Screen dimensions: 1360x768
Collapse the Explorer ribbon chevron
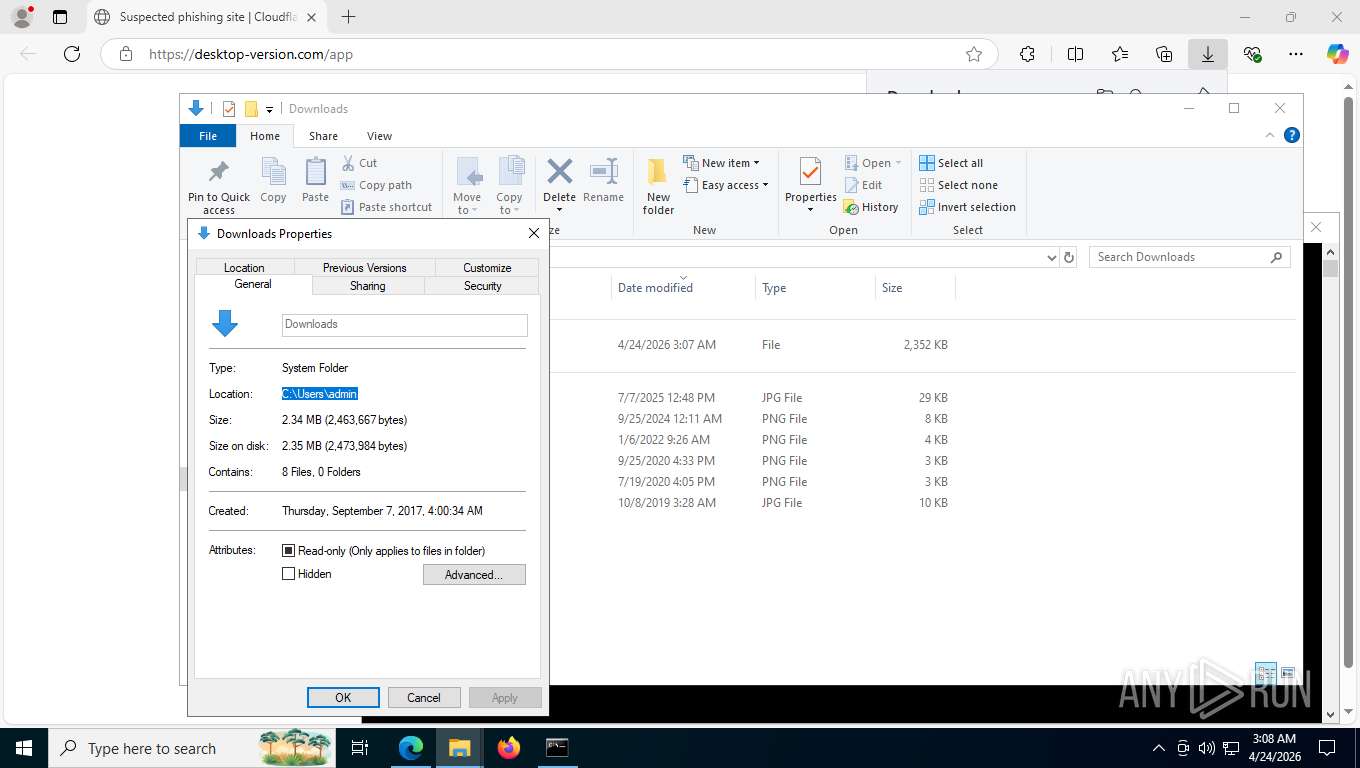1270,135
